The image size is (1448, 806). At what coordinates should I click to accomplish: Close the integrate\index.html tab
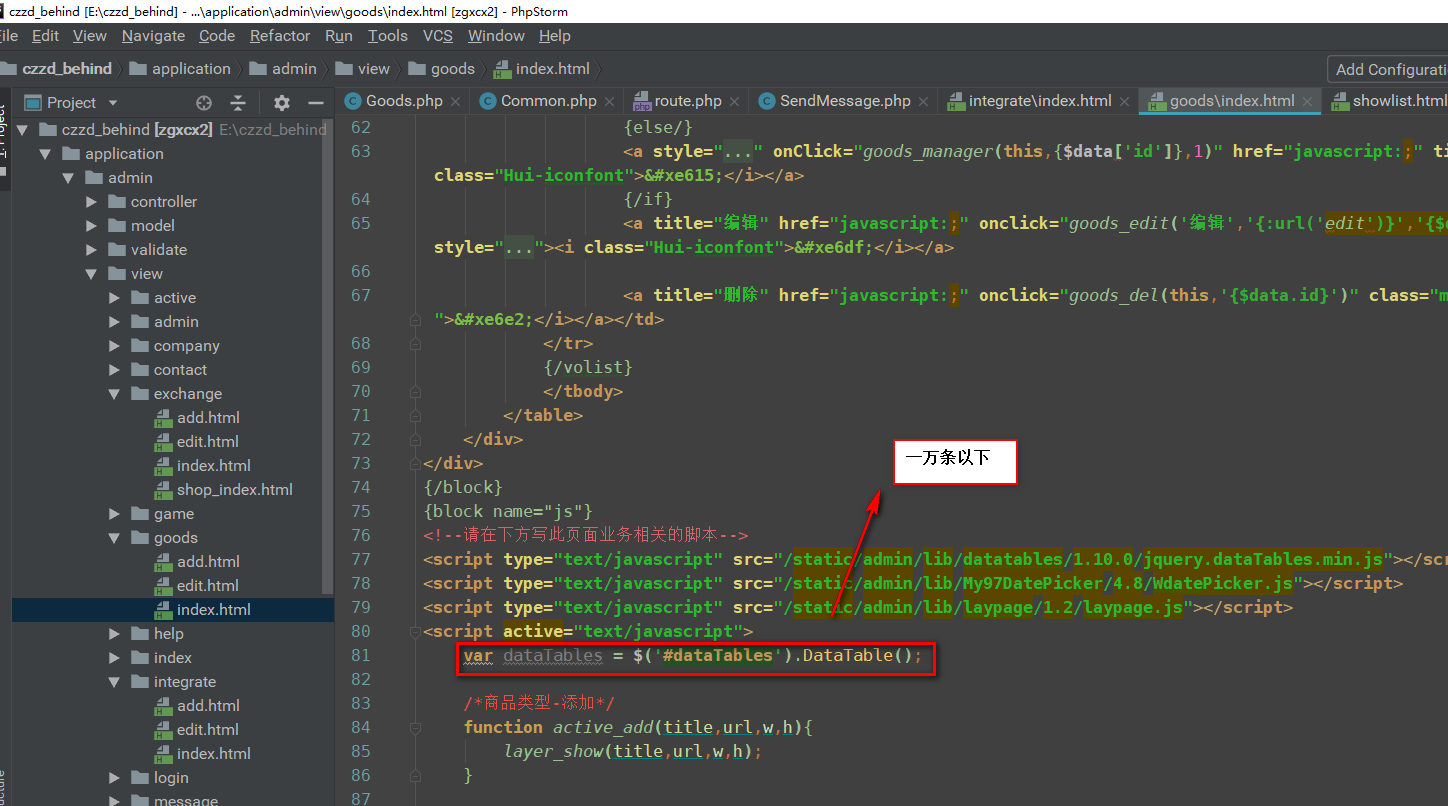(x=1124, y=101)
